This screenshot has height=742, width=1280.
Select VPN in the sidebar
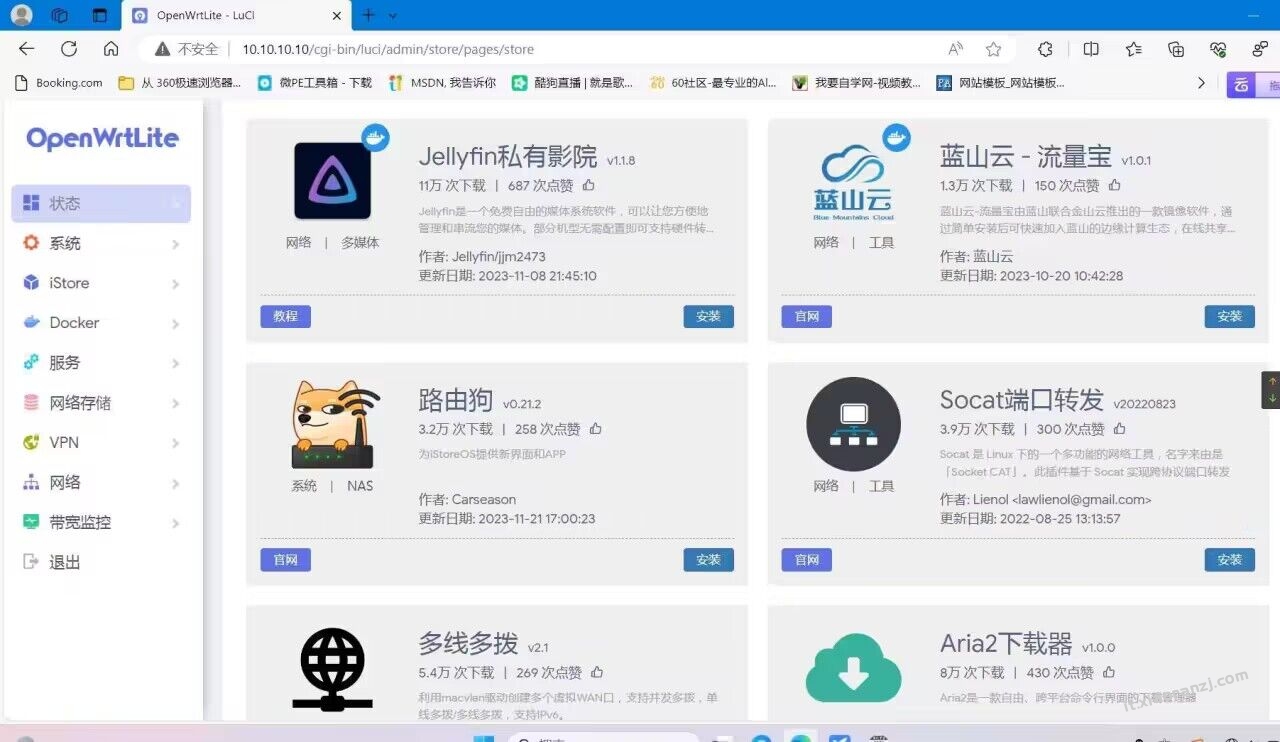pyautogui.click(x=101, y=443)
